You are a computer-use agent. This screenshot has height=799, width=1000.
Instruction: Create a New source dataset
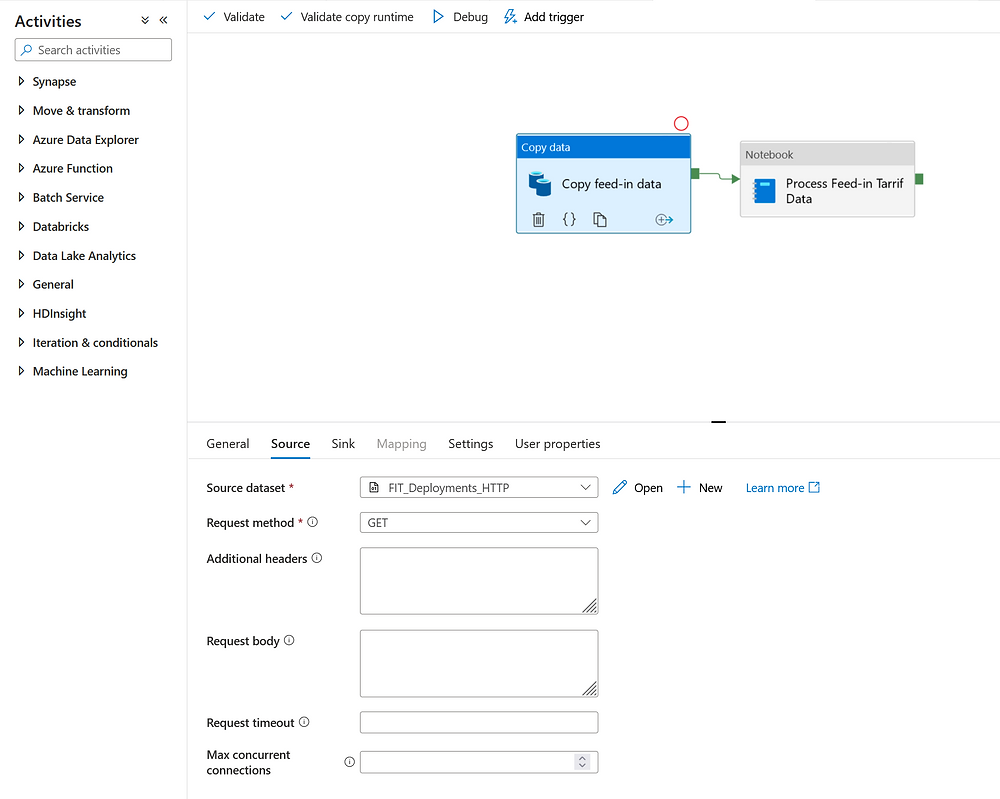[700, 487]
